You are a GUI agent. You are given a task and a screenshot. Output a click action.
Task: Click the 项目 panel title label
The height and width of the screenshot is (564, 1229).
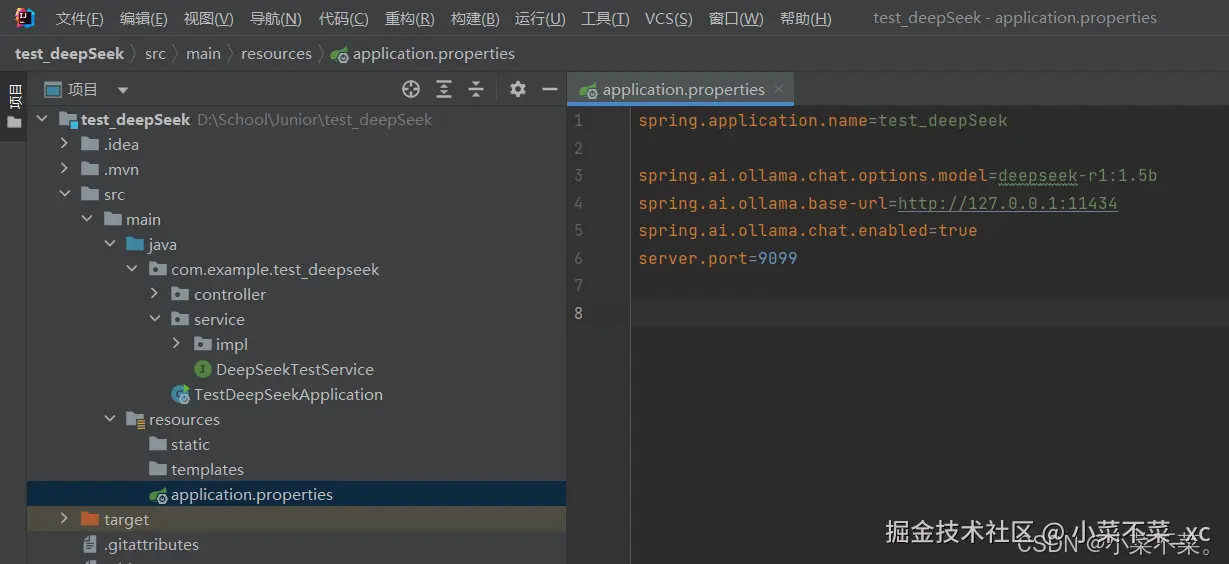(82, 90)
